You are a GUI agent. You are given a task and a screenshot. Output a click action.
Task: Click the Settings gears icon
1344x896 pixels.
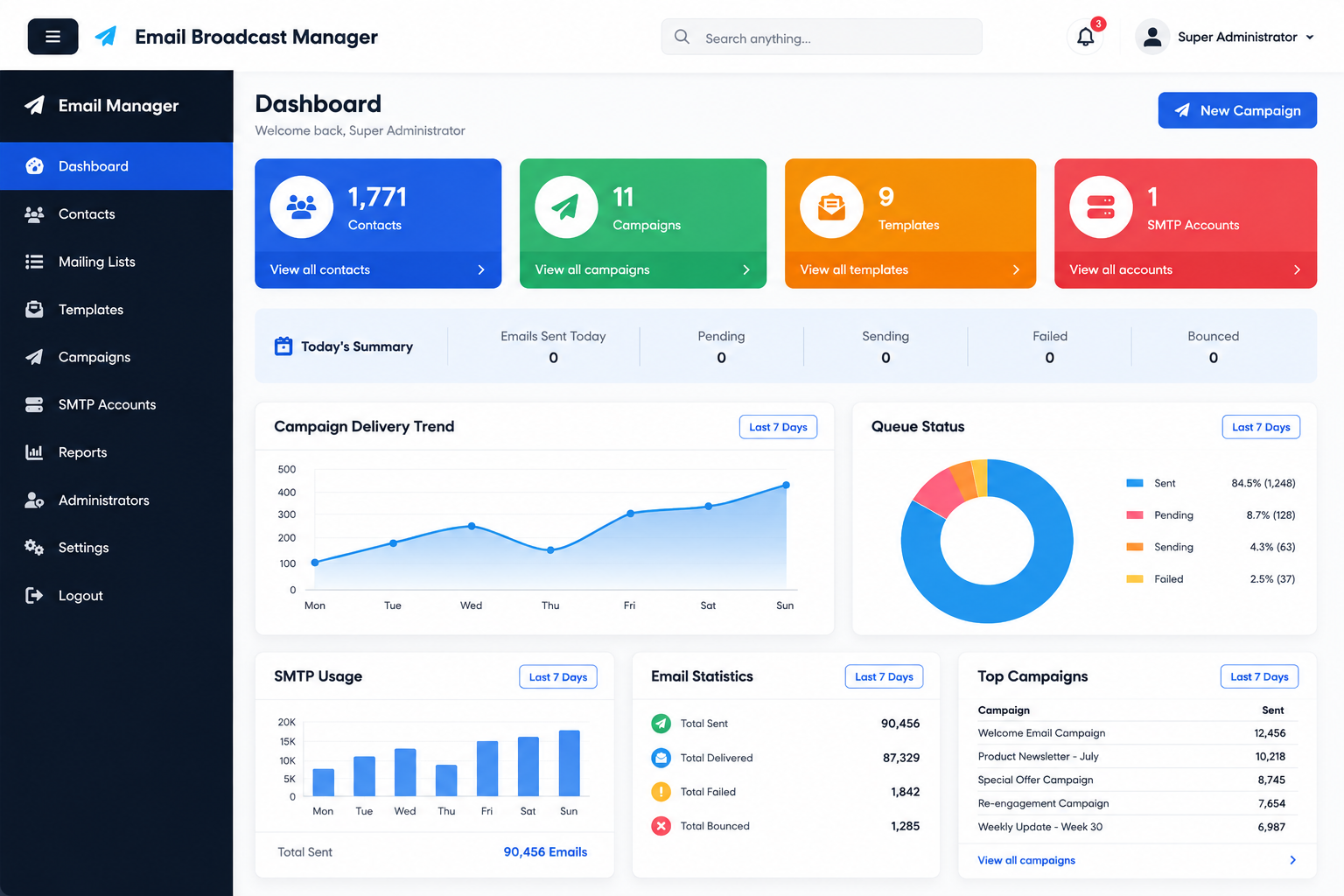click(34, 548)
